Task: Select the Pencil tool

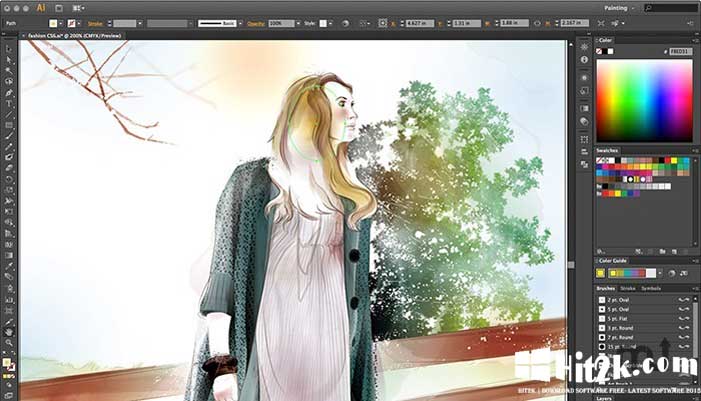Action: [x=8, y=147]
